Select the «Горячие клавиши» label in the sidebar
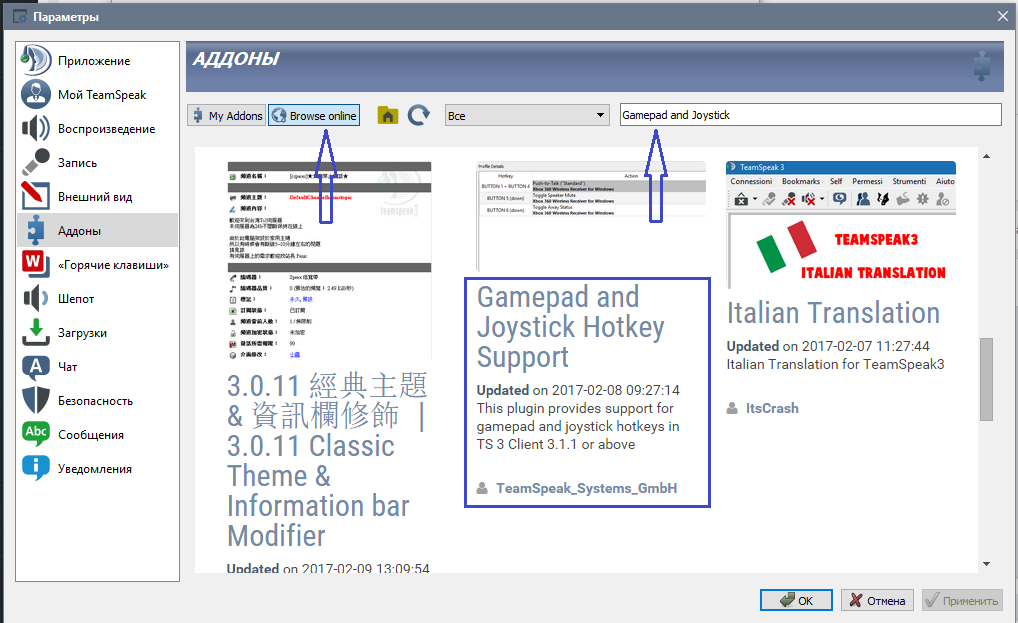1018x623 pixels. pyautogui.click(x=113, y=265)
